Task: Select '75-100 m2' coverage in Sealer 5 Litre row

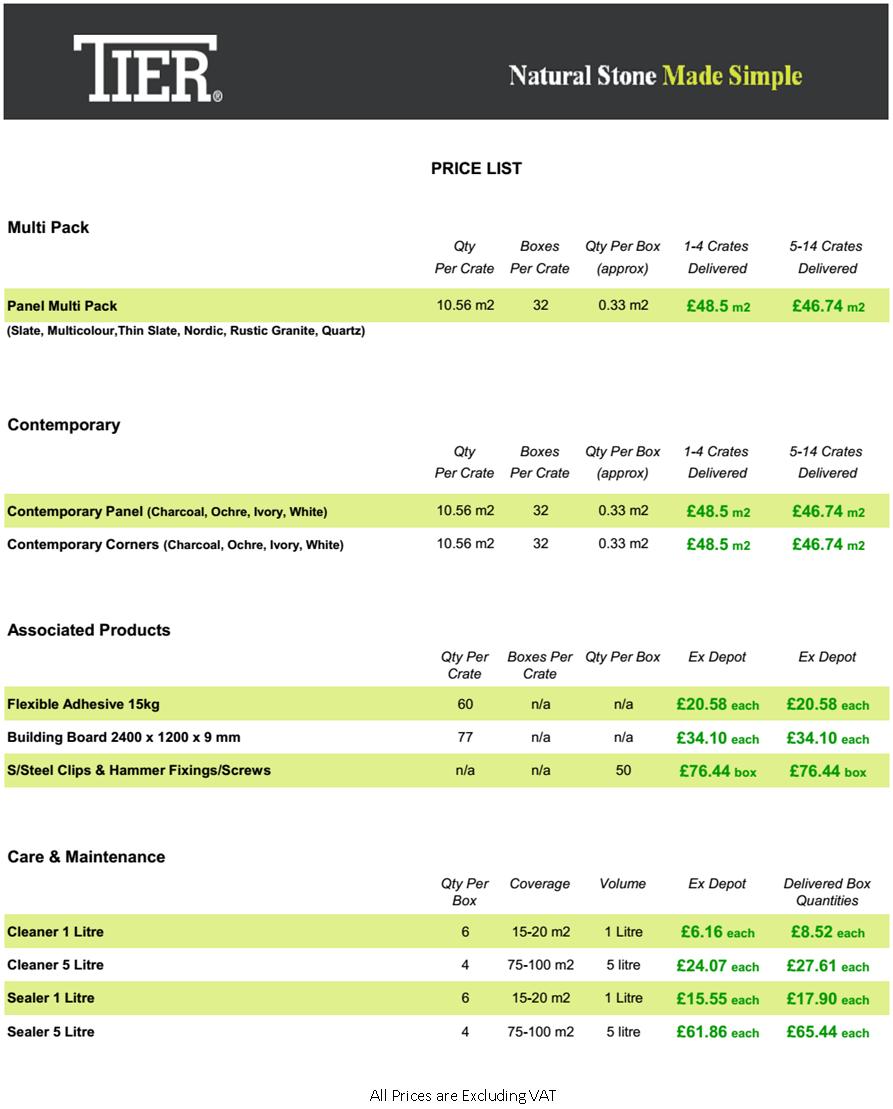Action: 541,1031
